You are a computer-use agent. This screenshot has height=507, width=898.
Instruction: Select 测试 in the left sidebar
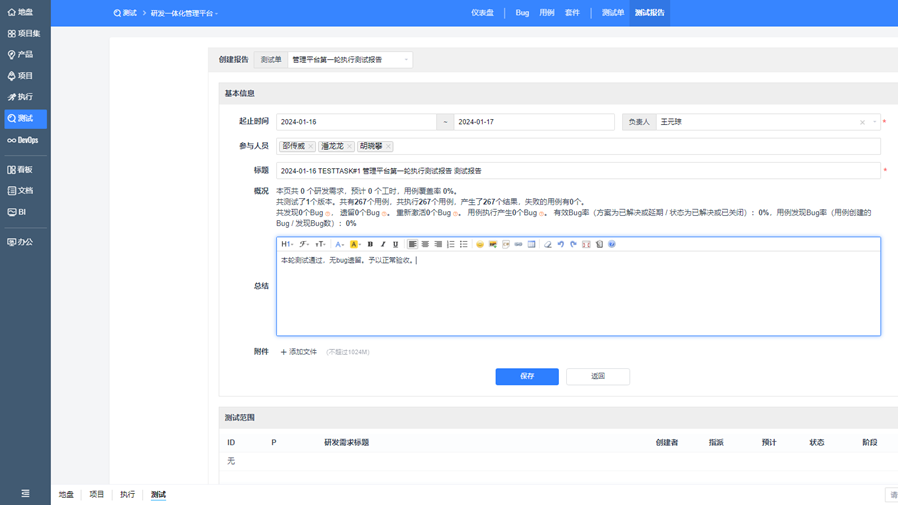(x=25, y=119)
